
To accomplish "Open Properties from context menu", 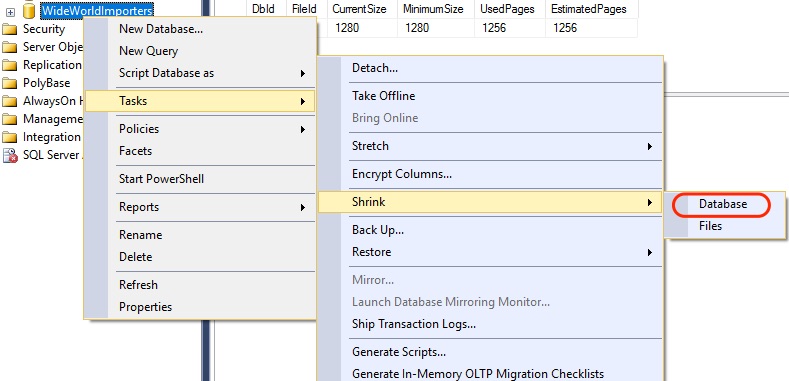I will point(145,307).
